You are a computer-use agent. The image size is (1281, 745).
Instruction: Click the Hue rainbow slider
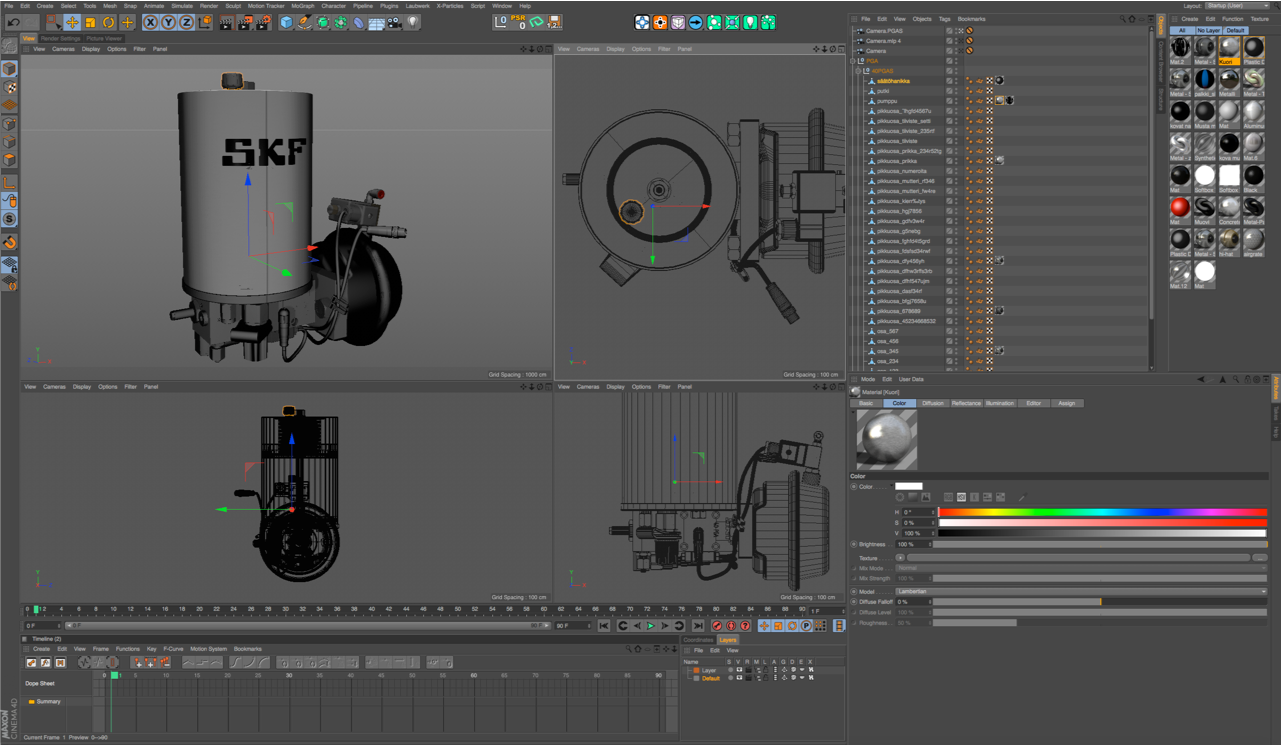point(1102,512)
